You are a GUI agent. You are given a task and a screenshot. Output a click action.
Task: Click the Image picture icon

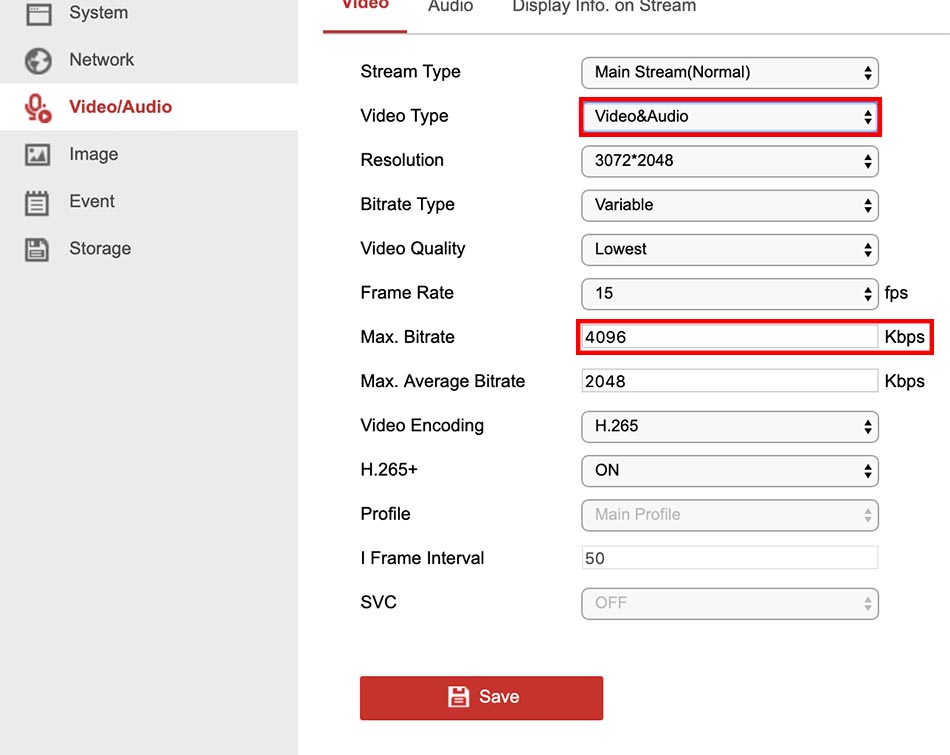coord(38,155)
